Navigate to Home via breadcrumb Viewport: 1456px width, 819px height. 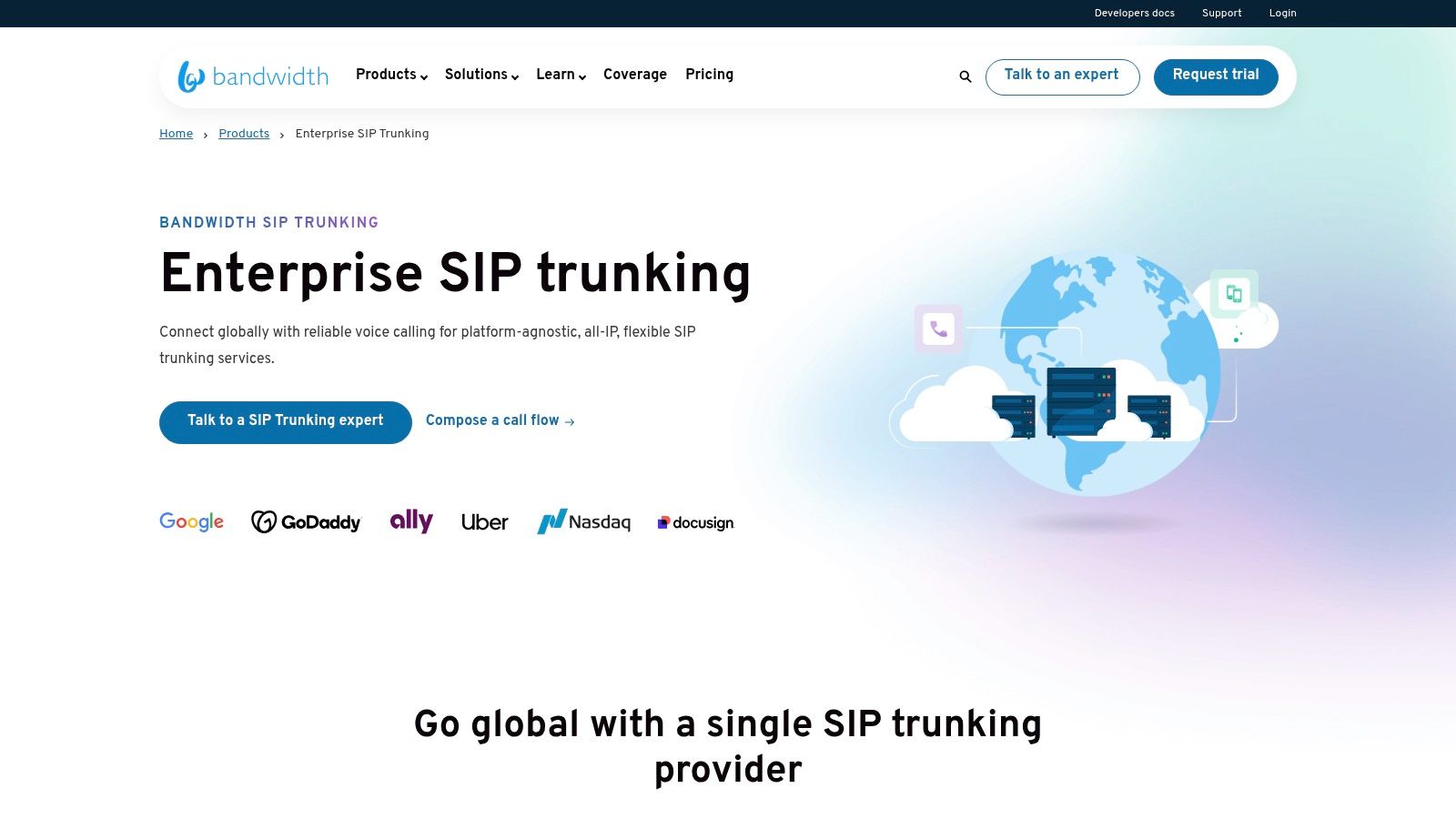click(176, 134)
